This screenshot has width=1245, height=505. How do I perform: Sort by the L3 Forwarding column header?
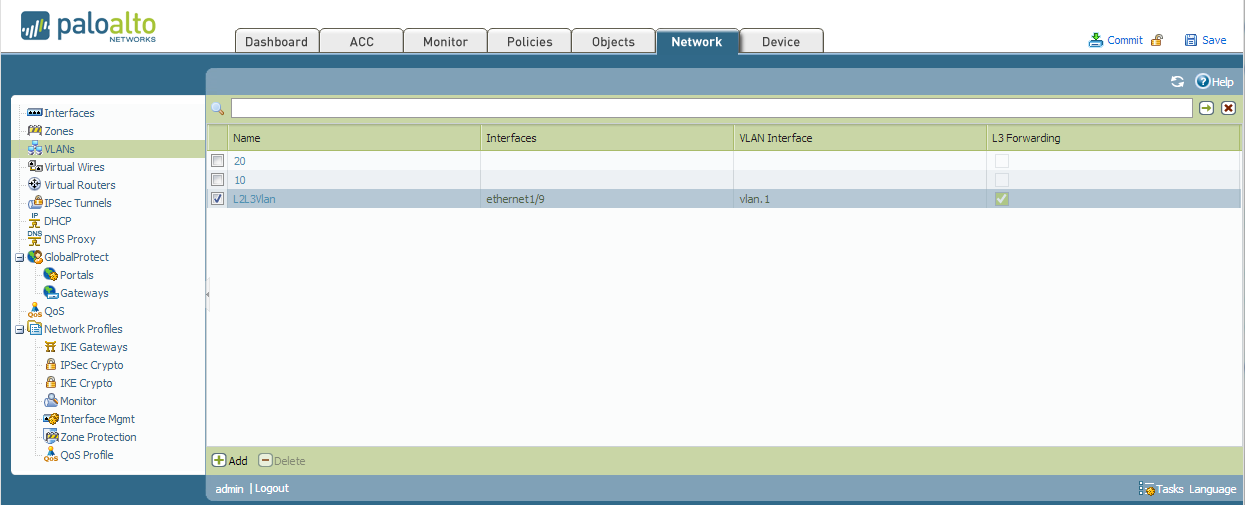point(1113,138)
